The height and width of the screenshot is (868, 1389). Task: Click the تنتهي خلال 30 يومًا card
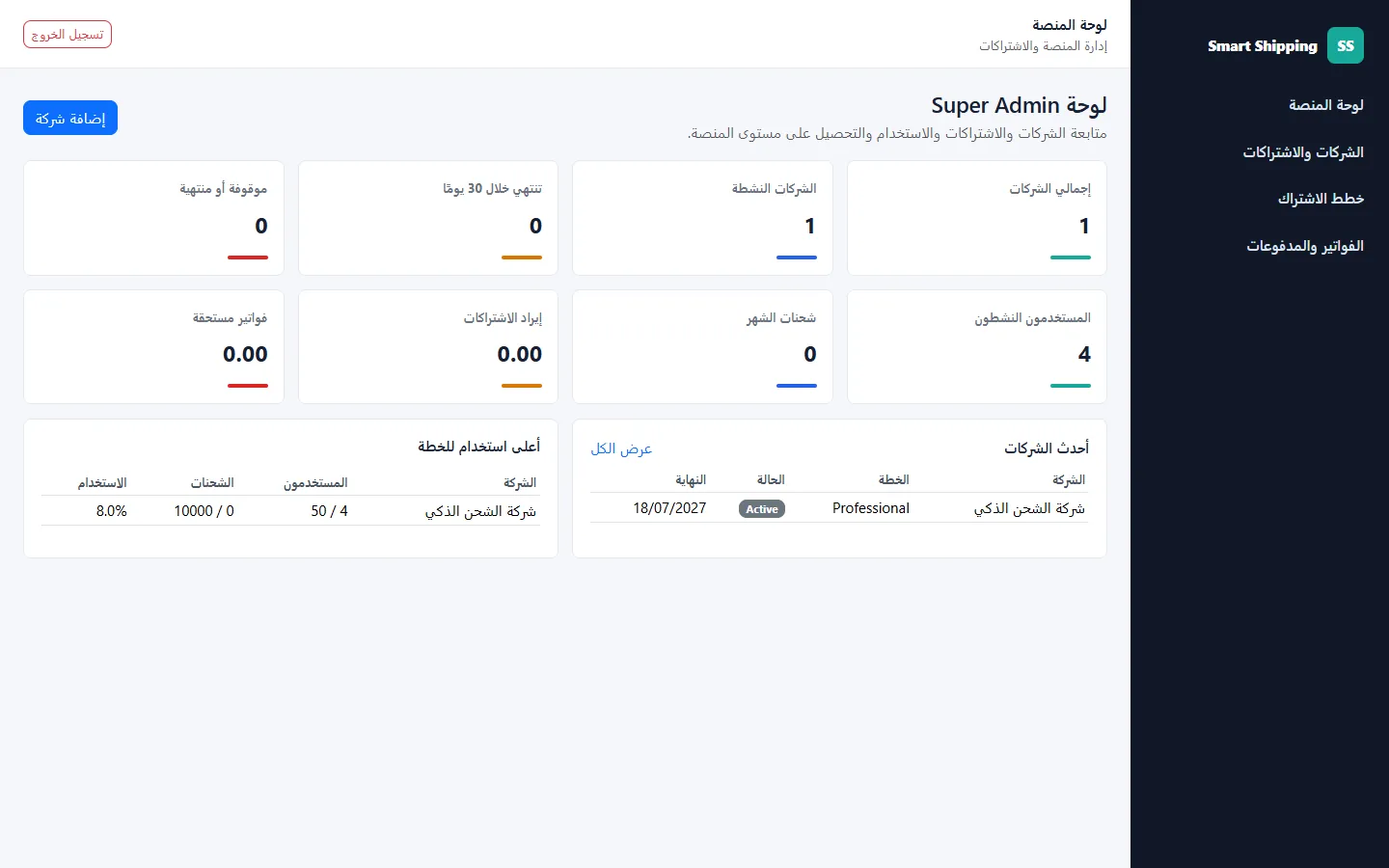coord(428,218)
